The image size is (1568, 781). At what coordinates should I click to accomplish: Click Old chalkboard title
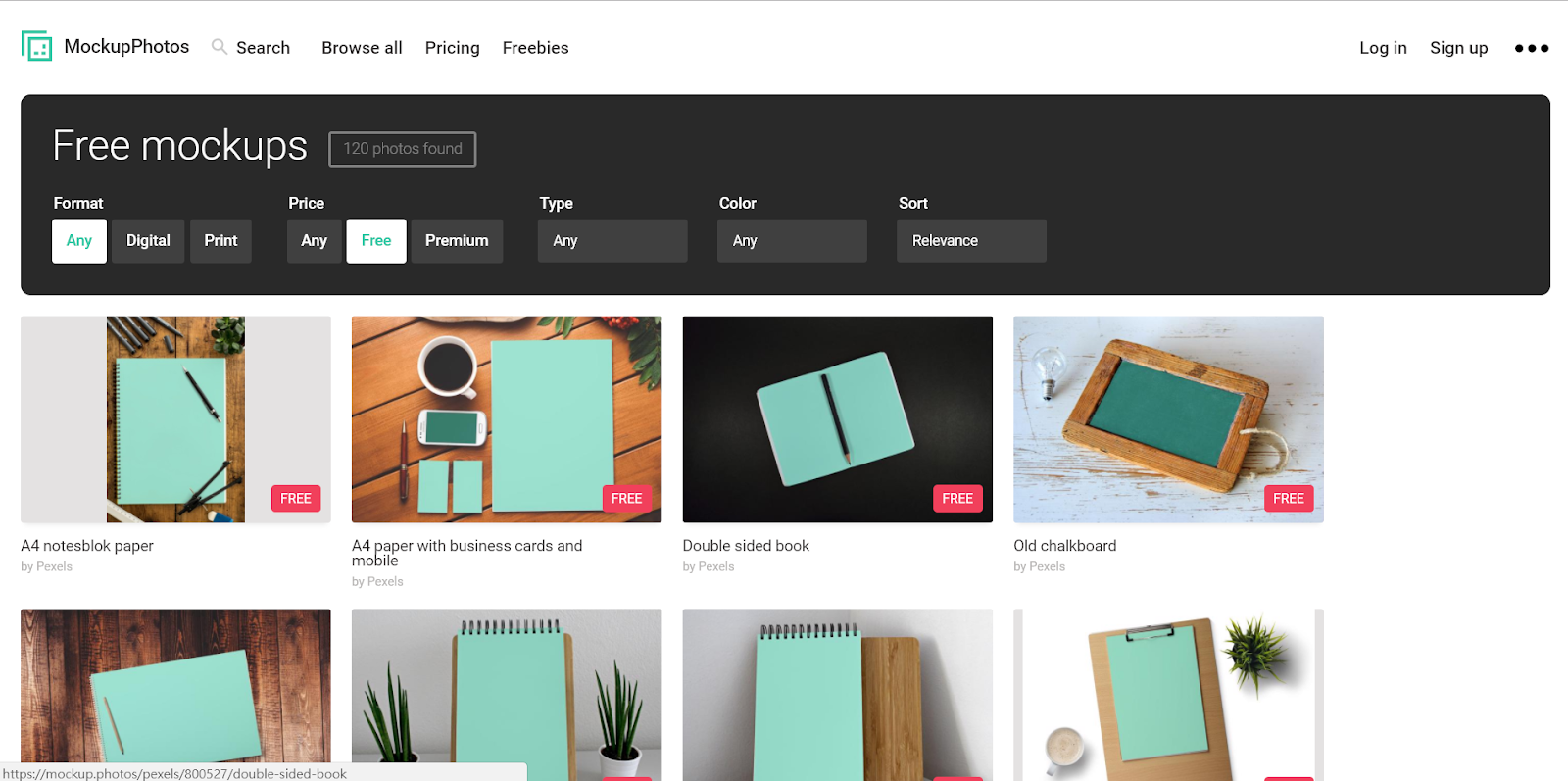1065,546
